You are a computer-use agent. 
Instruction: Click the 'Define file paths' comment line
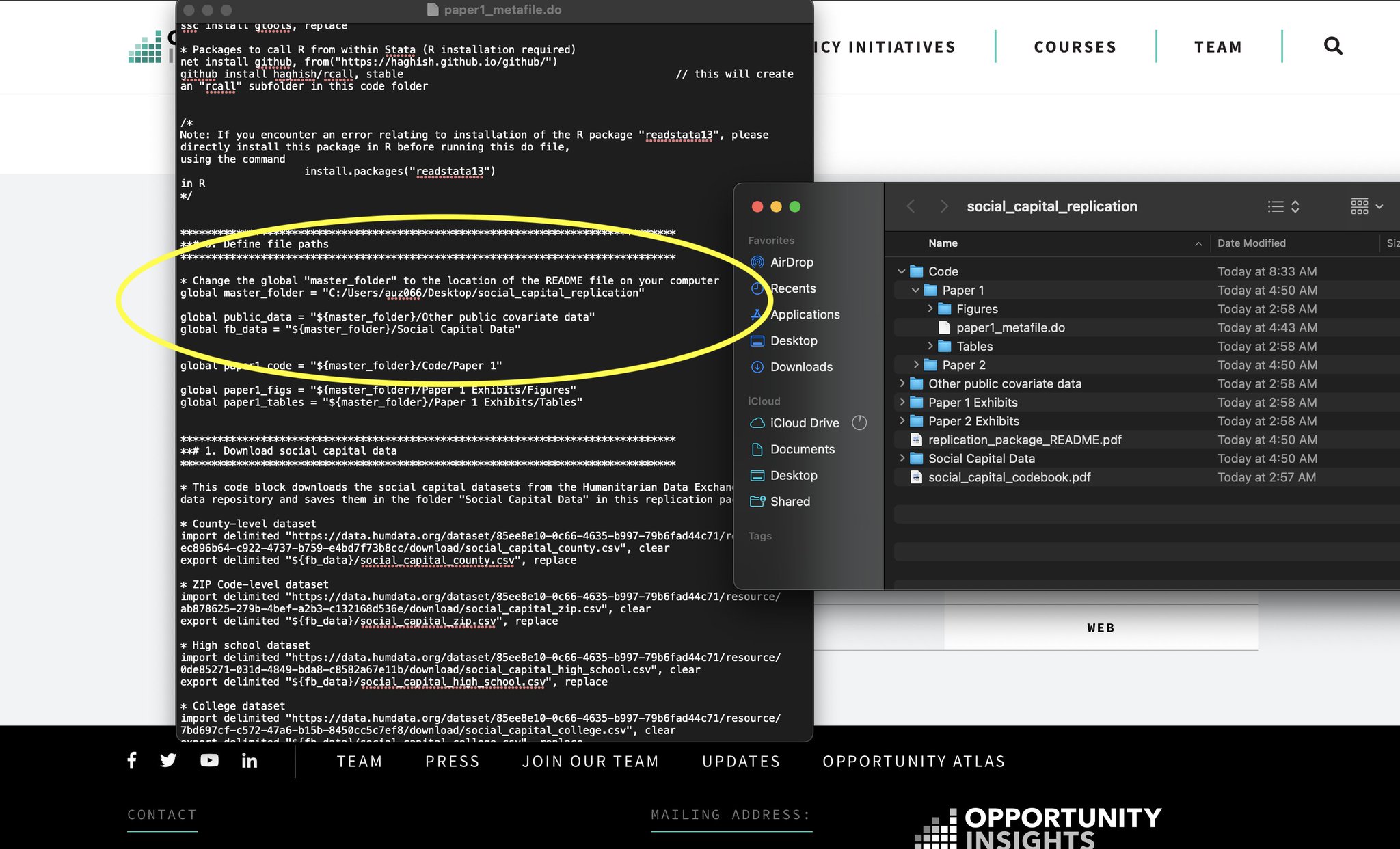point(254,244)
